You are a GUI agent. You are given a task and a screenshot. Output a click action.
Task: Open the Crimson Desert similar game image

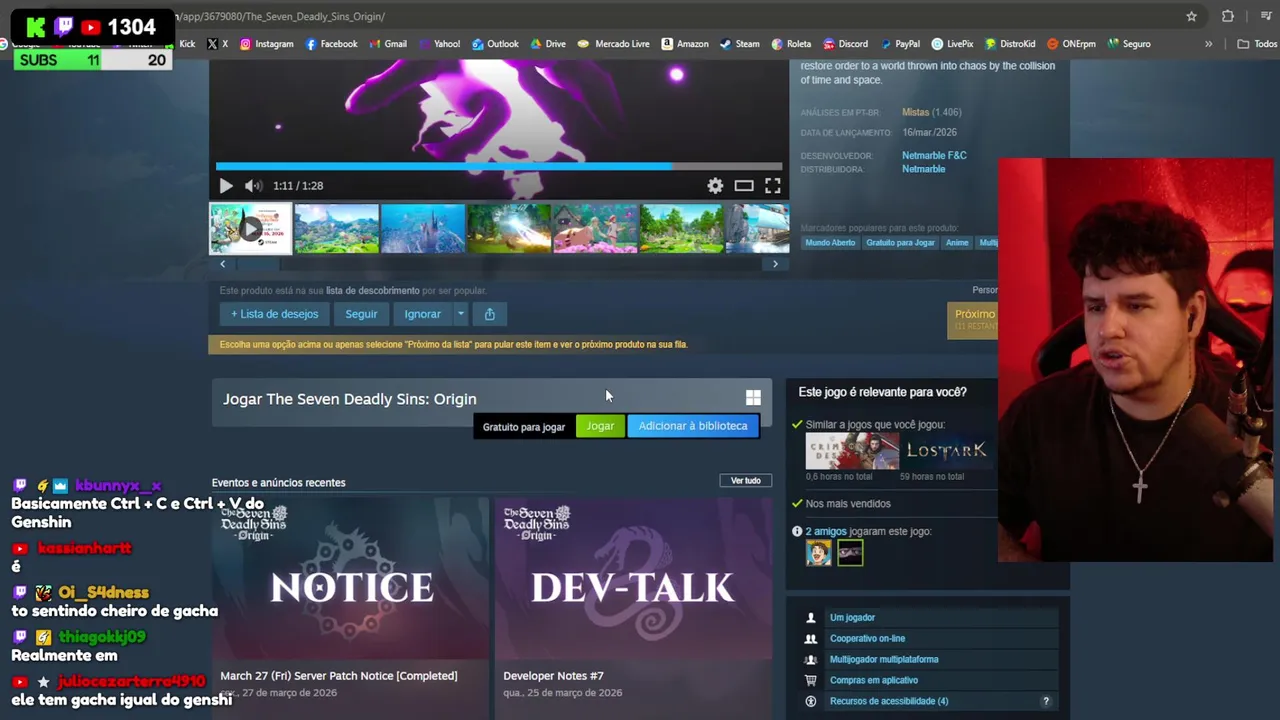[x=852, y=451]
